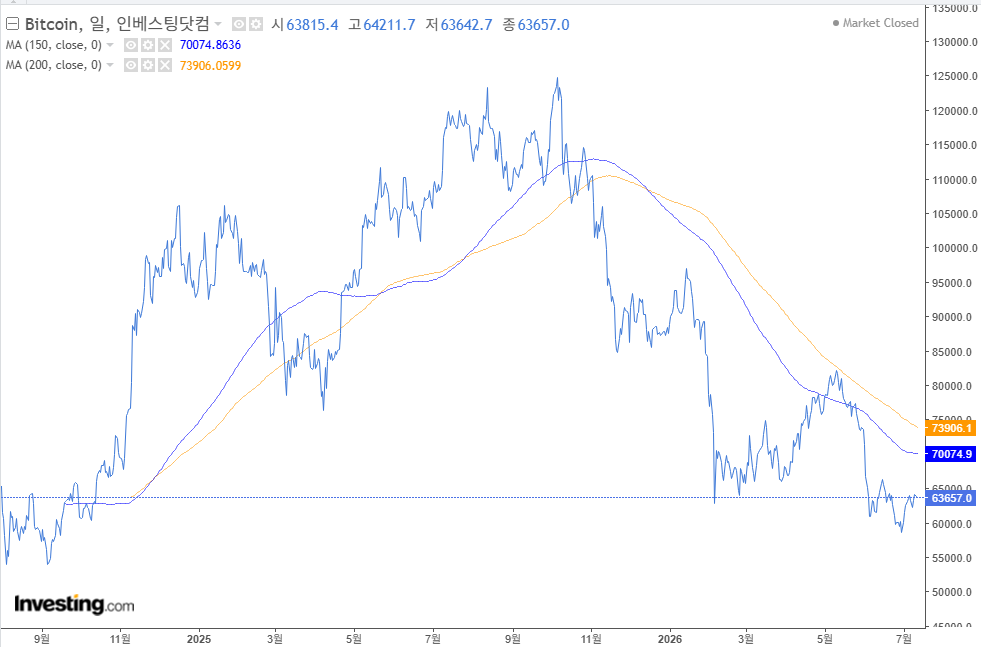Click the Market Closed status indicator
This screenshot has height=647, width=981.
click(875, 23)
